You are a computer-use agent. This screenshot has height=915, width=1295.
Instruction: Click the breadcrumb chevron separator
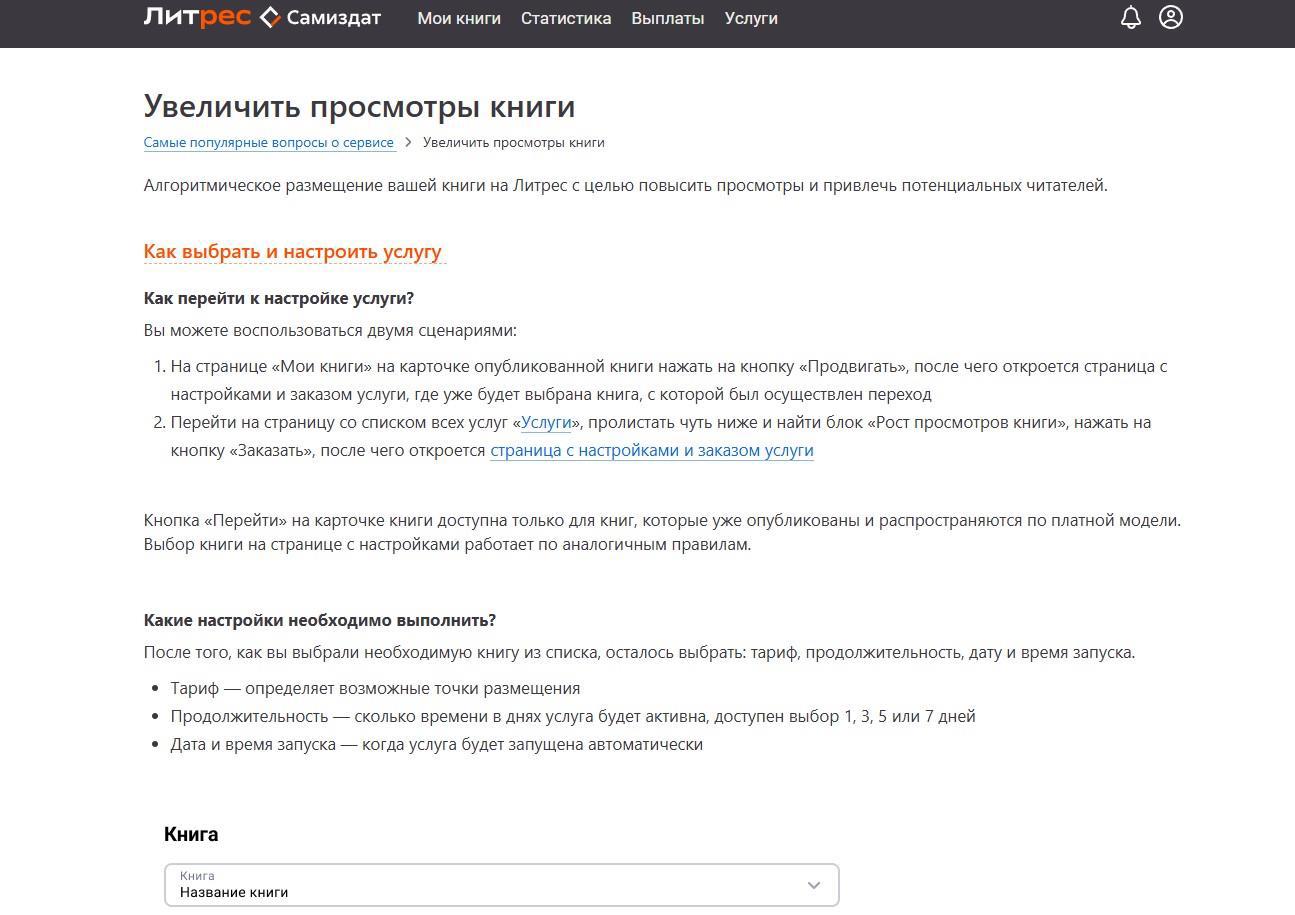click(409, 142)
